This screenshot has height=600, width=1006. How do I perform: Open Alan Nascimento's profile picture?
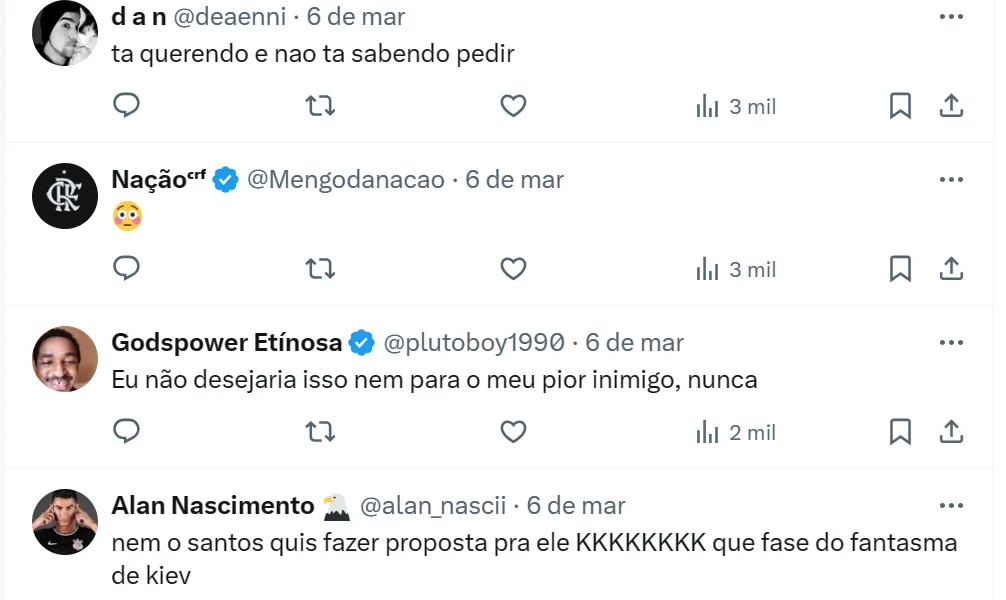65,522
